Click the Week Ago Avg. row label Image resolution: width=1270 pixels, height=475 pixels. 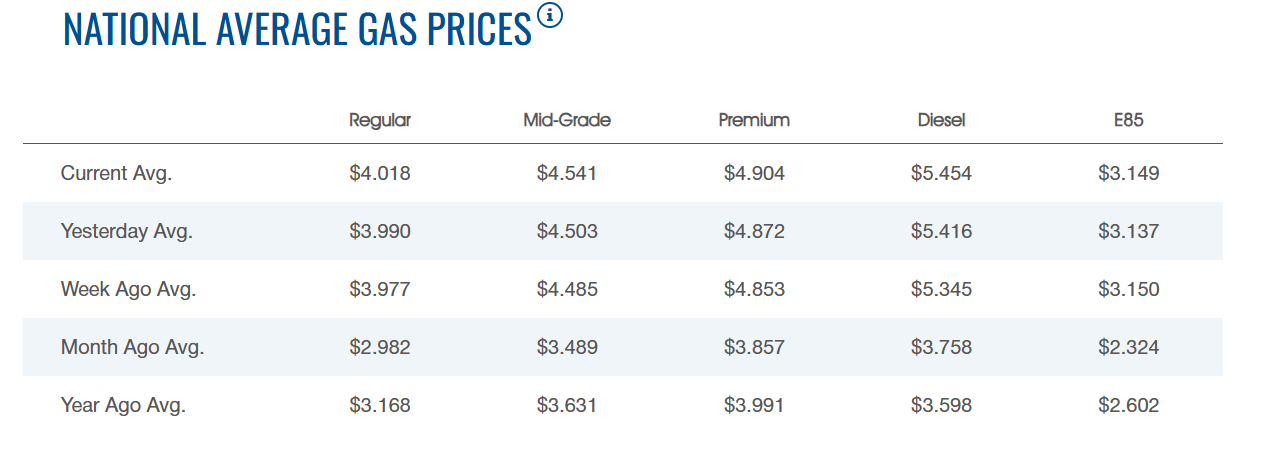pyautogui.click(x=129, y=289)
